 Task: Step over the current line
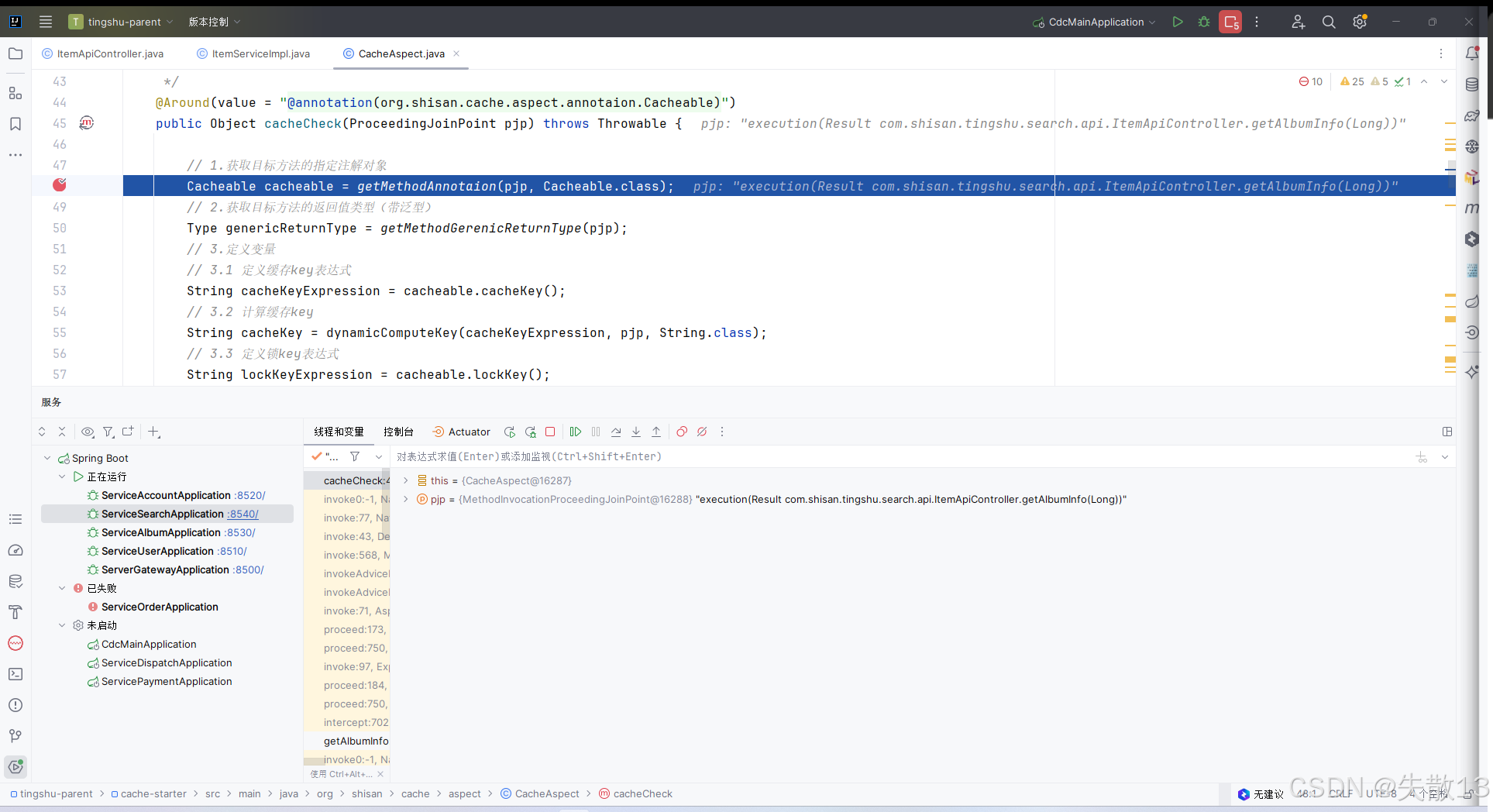[616, 432]
